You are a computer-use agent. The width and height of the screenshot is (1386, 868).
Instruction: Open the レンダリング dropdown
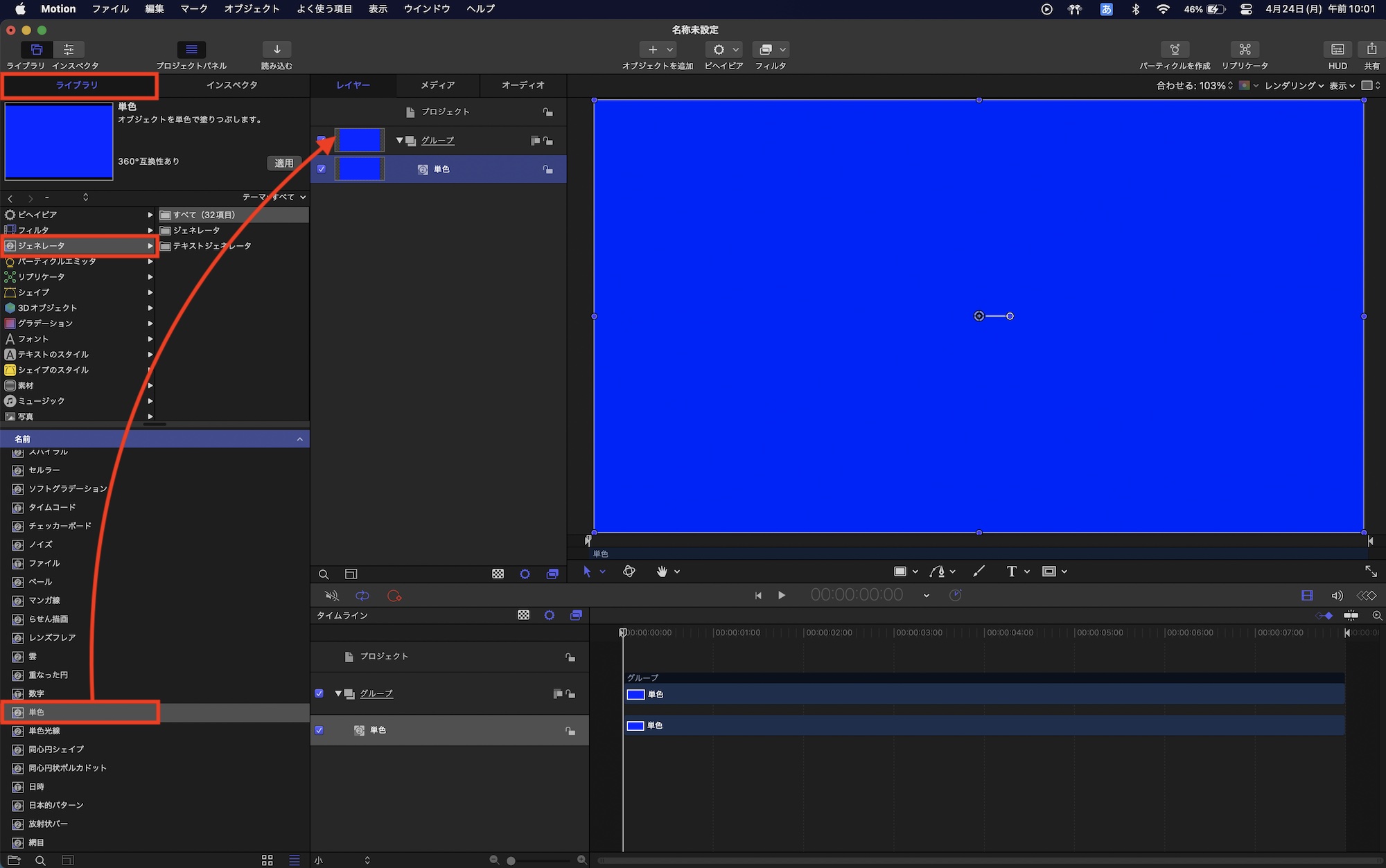(1293, 86)
